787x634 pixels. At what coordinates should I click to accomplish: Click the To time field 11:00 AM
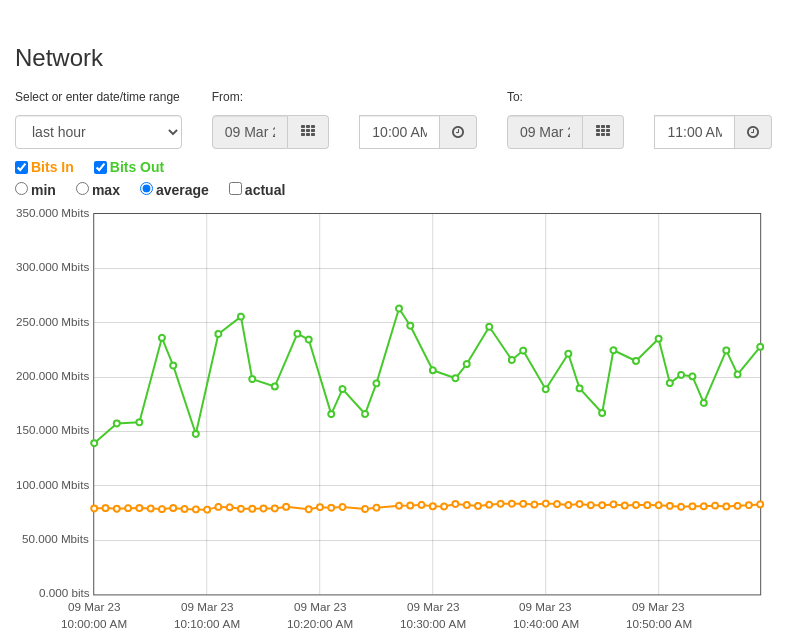click(695, 132)
